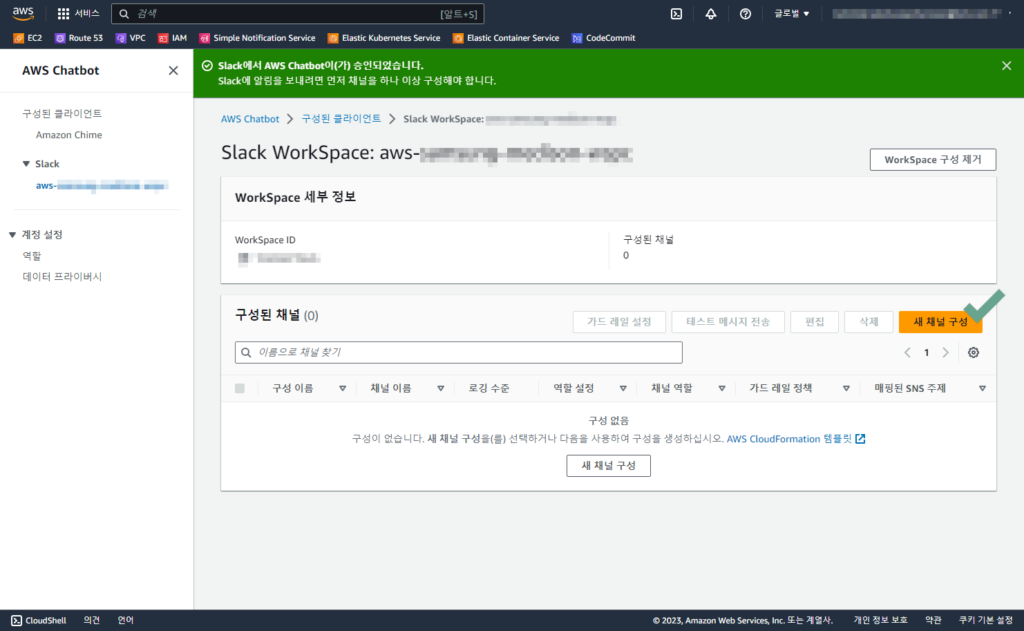Expand the Global region dropdown
This screenshot has height=631, width=1024.
click(x=792, y=14)
